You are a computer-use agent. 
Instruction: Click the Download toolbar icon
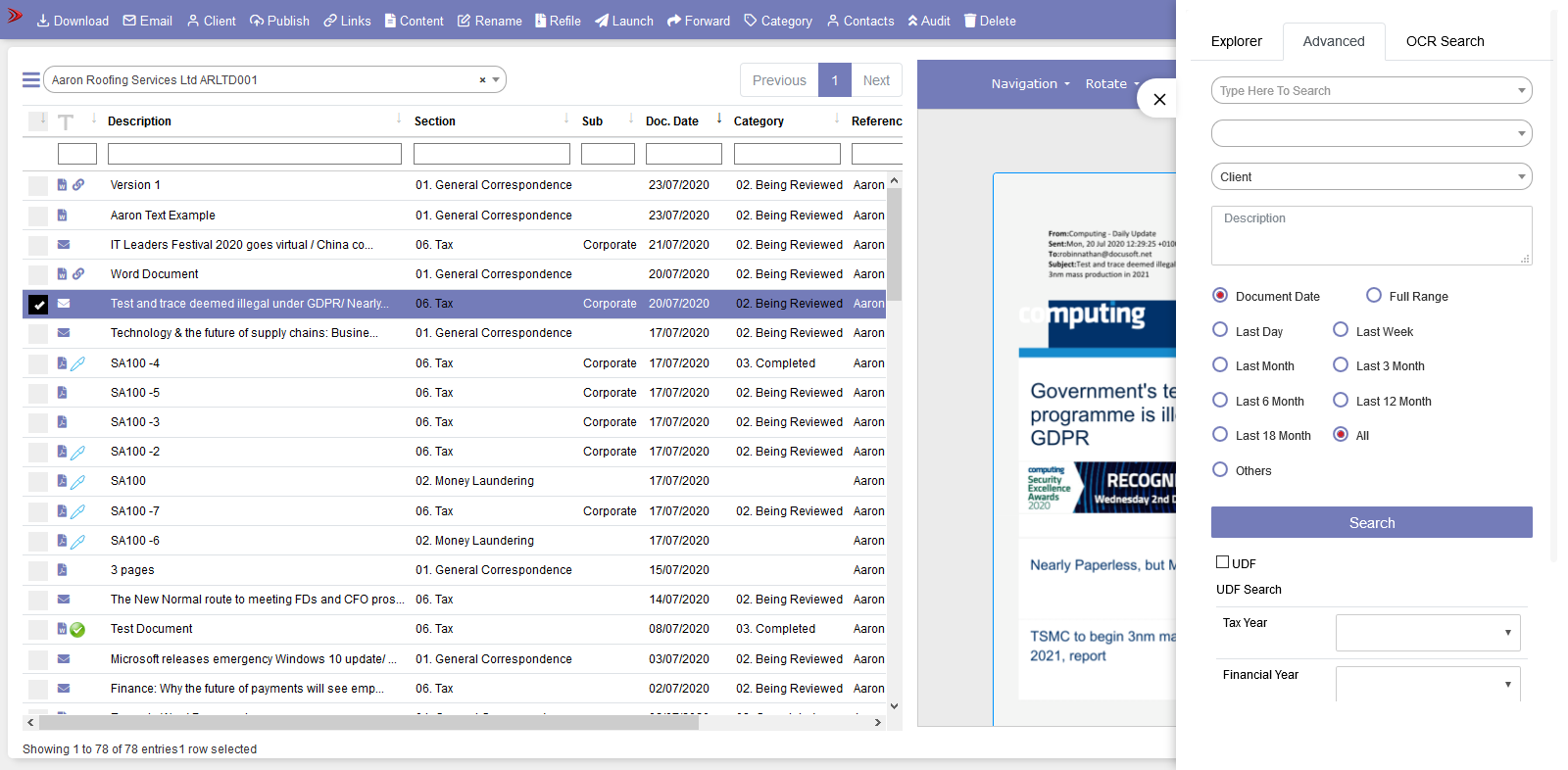(73, 21)
